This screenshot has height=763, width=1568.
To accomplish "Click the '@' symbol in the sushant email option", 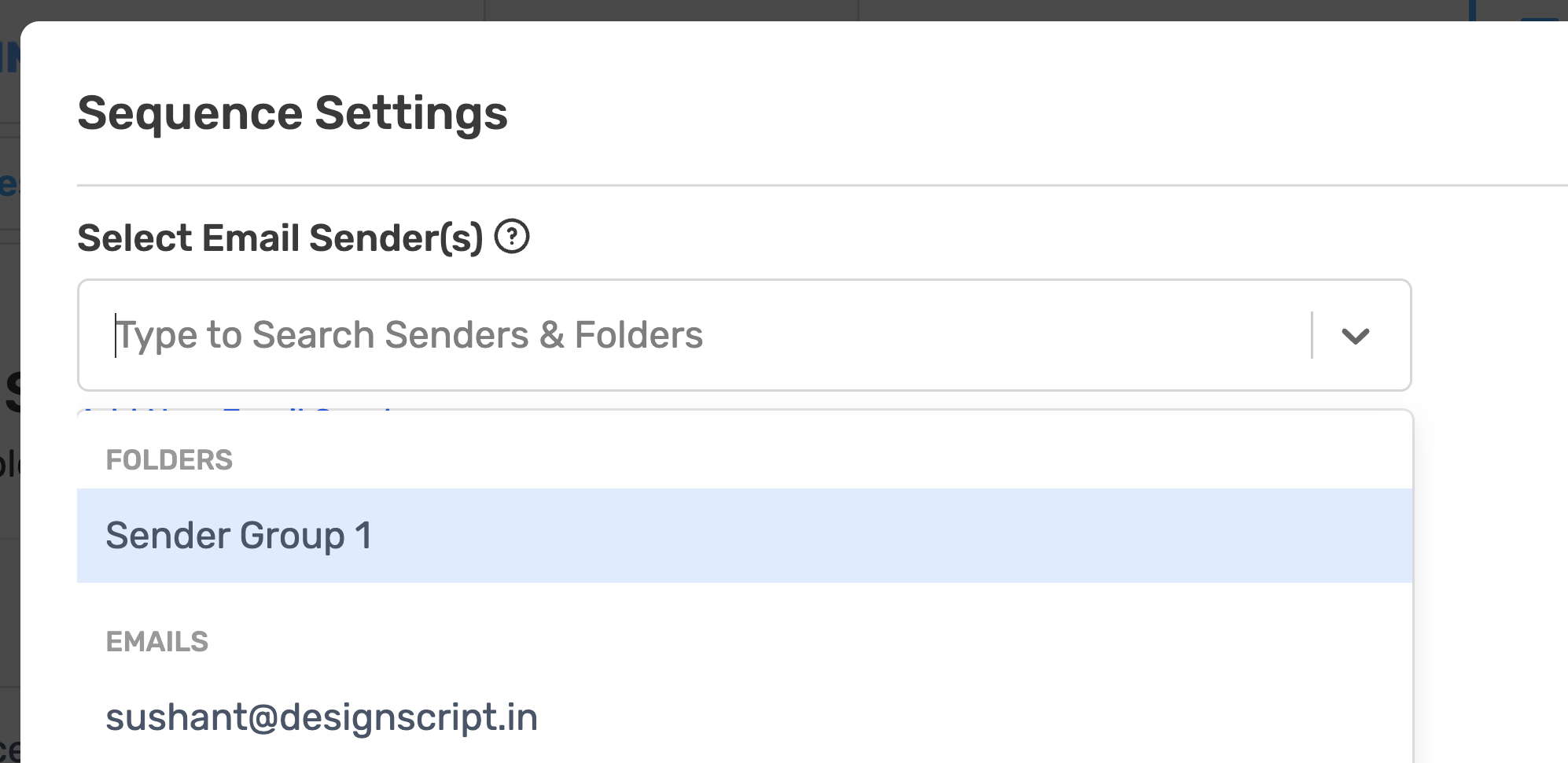I will coord(263,718).
